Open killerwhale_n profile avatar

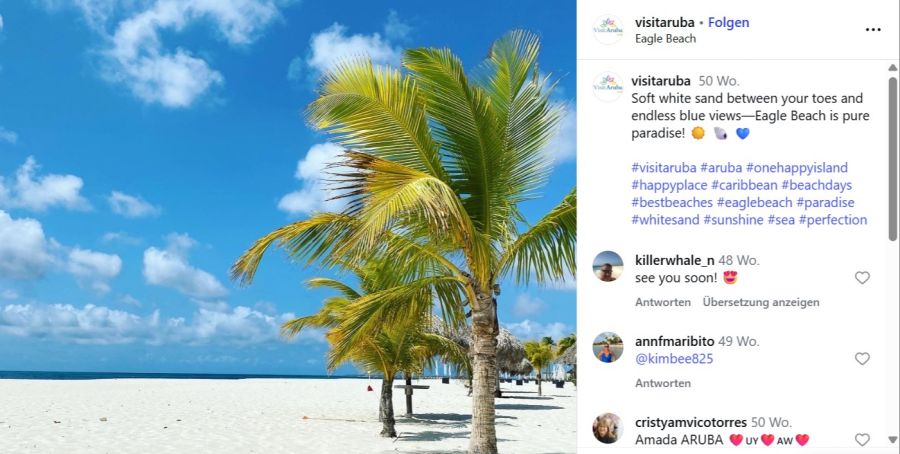(608, 266)
